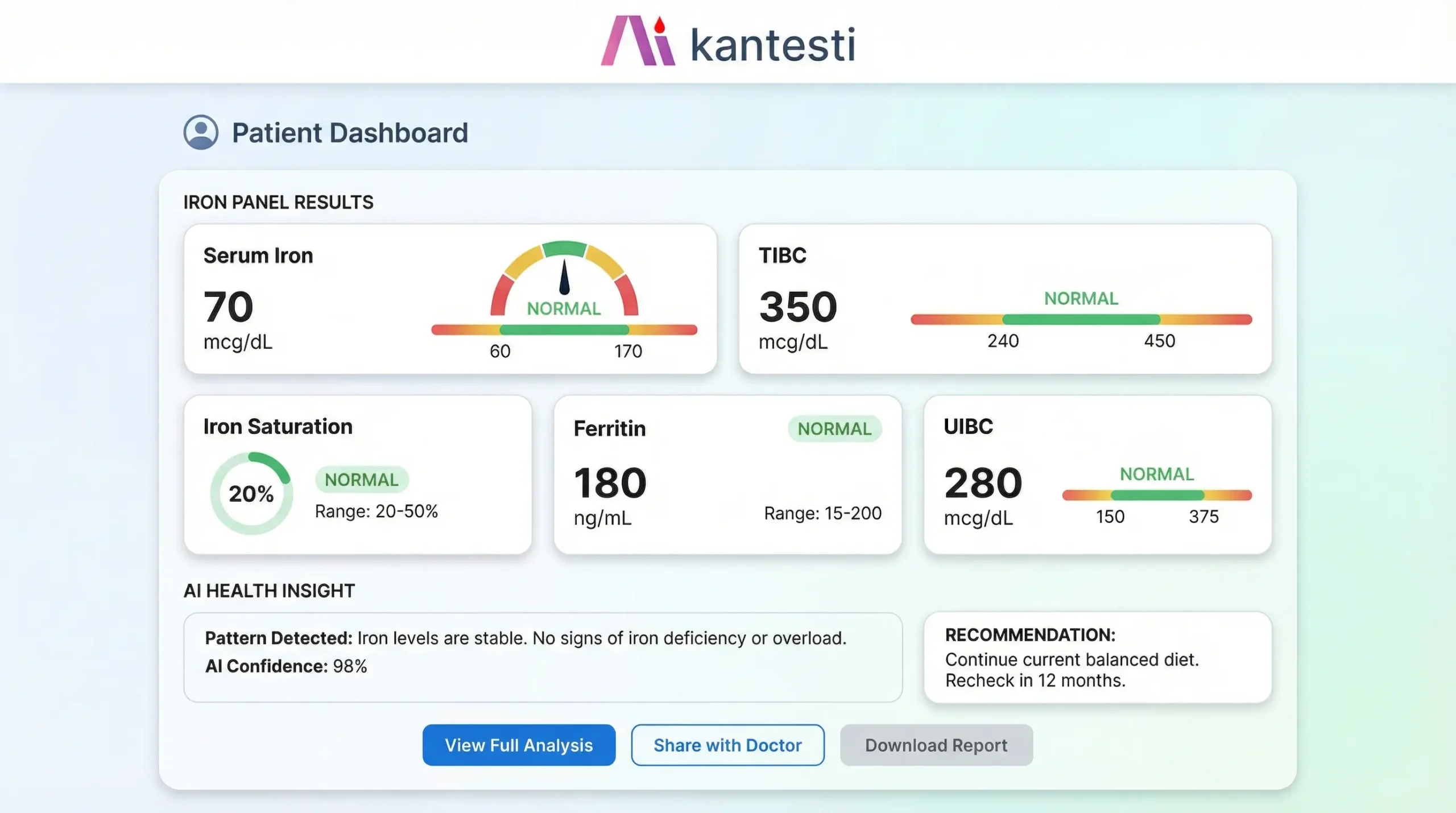Click the TIBC range bar
The height and width of the screenshot is (813, 1456).
[1081, 319]
